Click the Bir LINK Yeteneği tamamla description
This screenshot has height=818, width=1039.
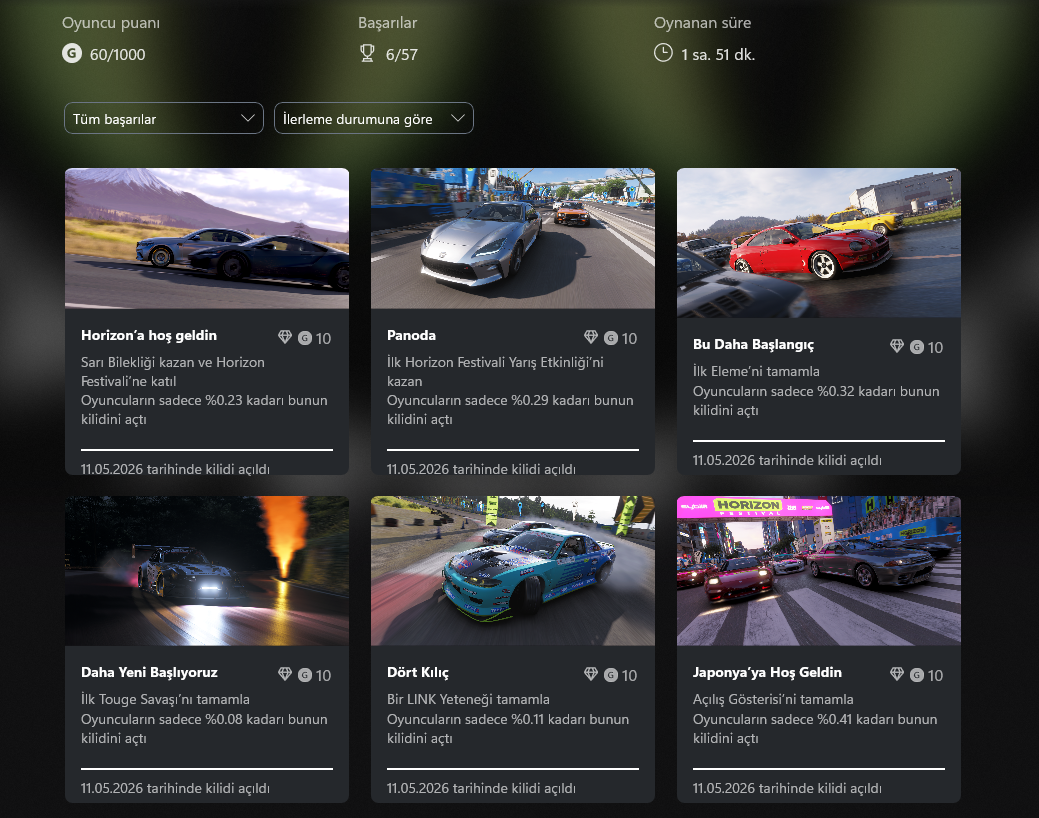coord(468,699)
